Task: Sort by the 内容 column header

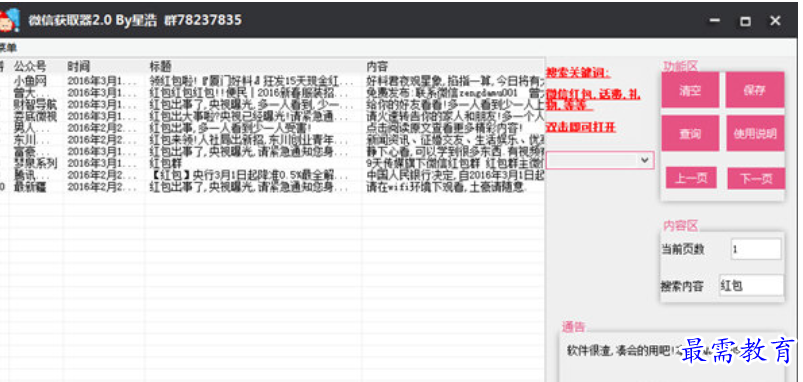Action: point(377,66)
